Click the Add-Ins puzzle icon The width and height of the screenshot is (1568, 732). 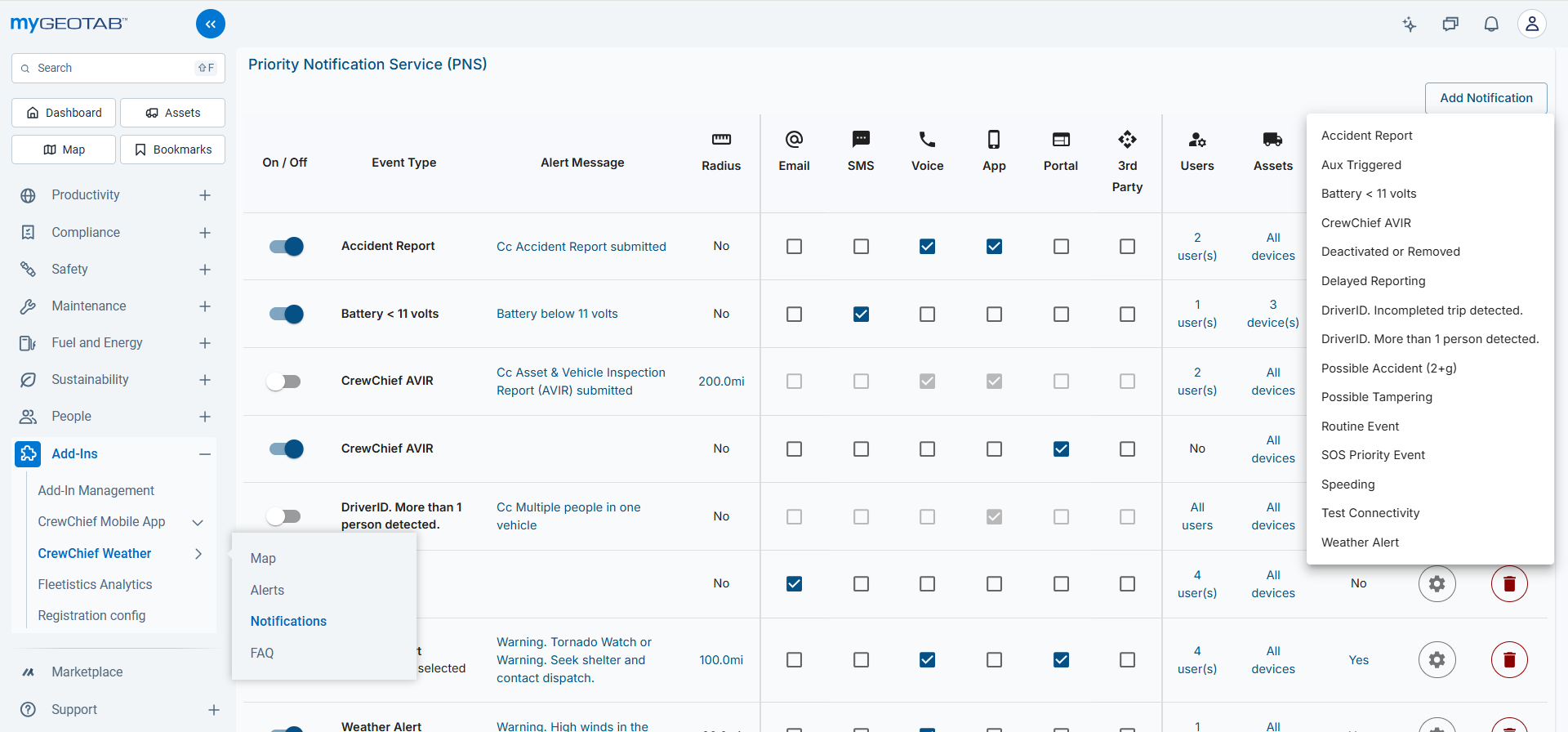28,453
